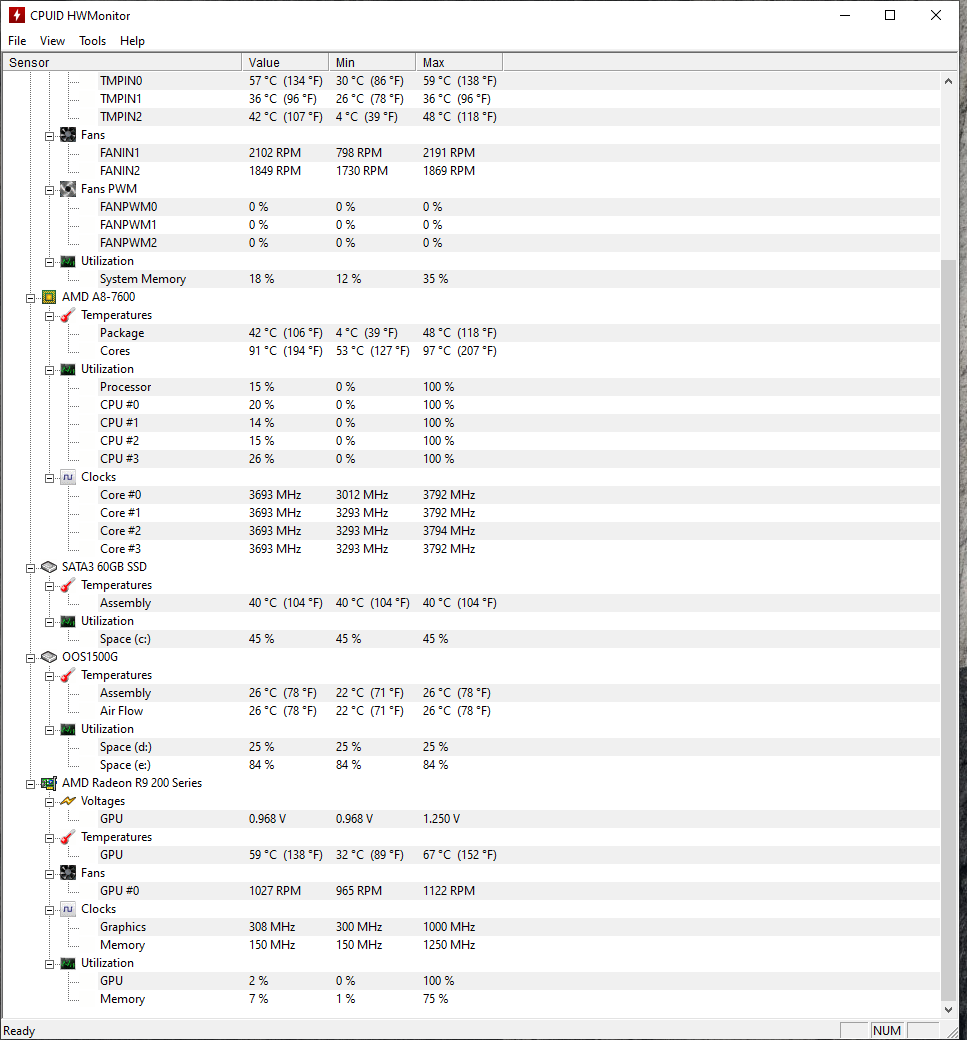Click the Ready status bar text

click(19, 1031)
